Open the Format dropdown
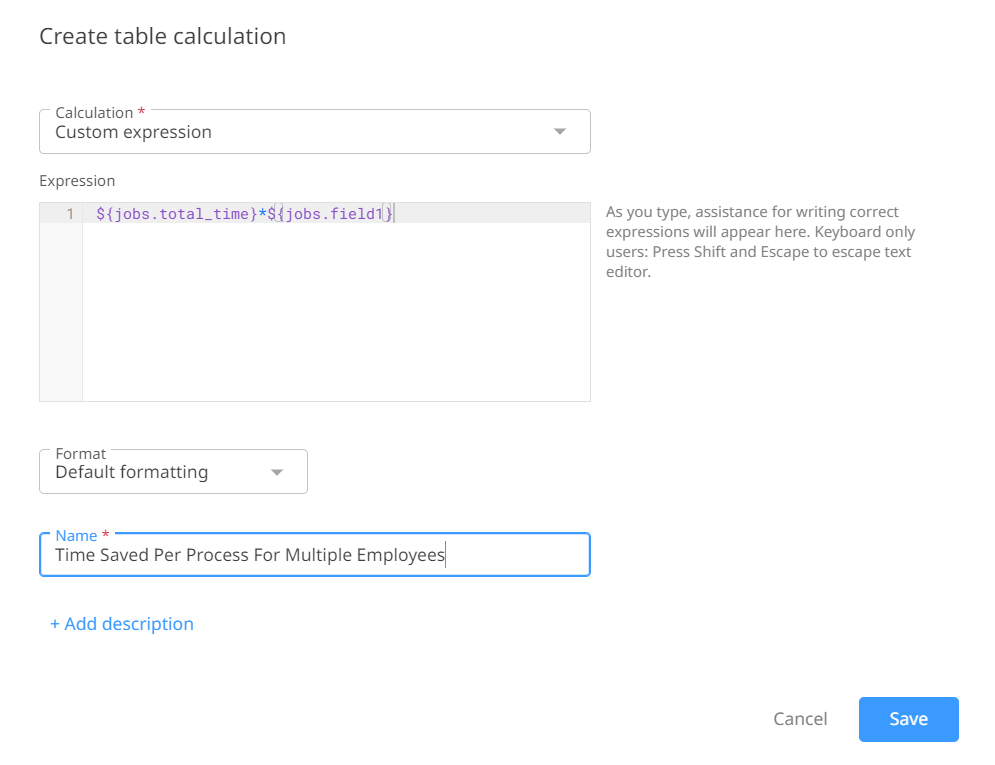 (x=173, y=471)
